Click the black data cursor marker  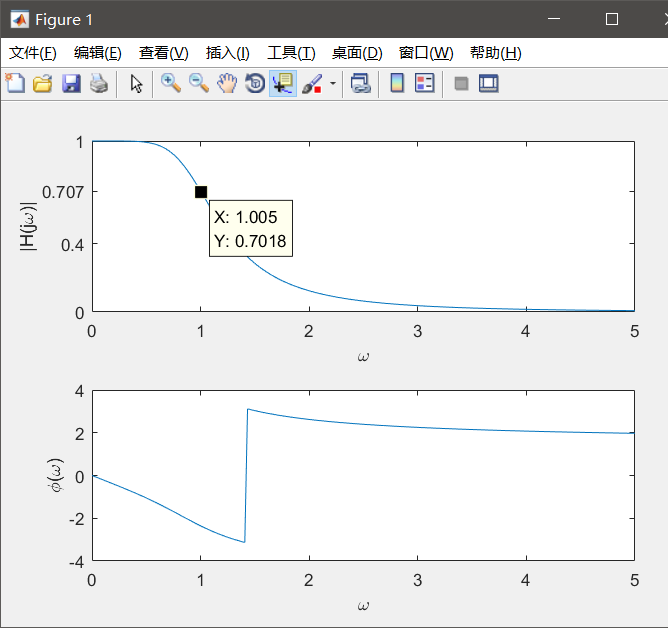201,192
